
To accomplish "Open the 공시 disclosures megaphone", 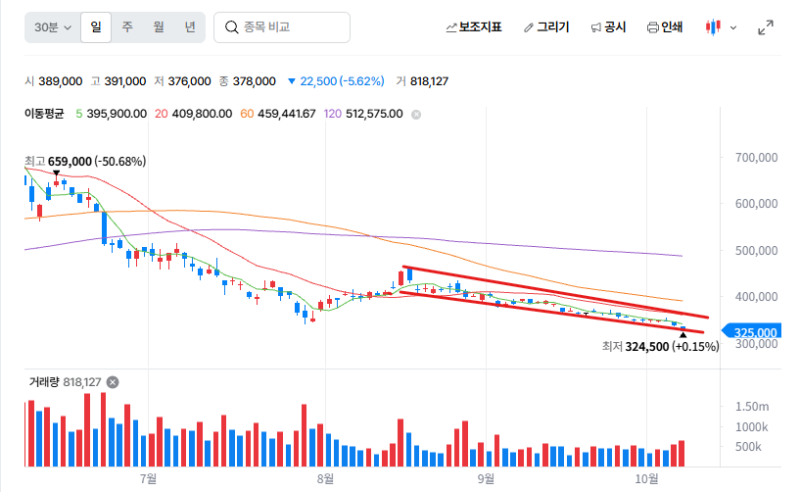I will tap(608, 27).
